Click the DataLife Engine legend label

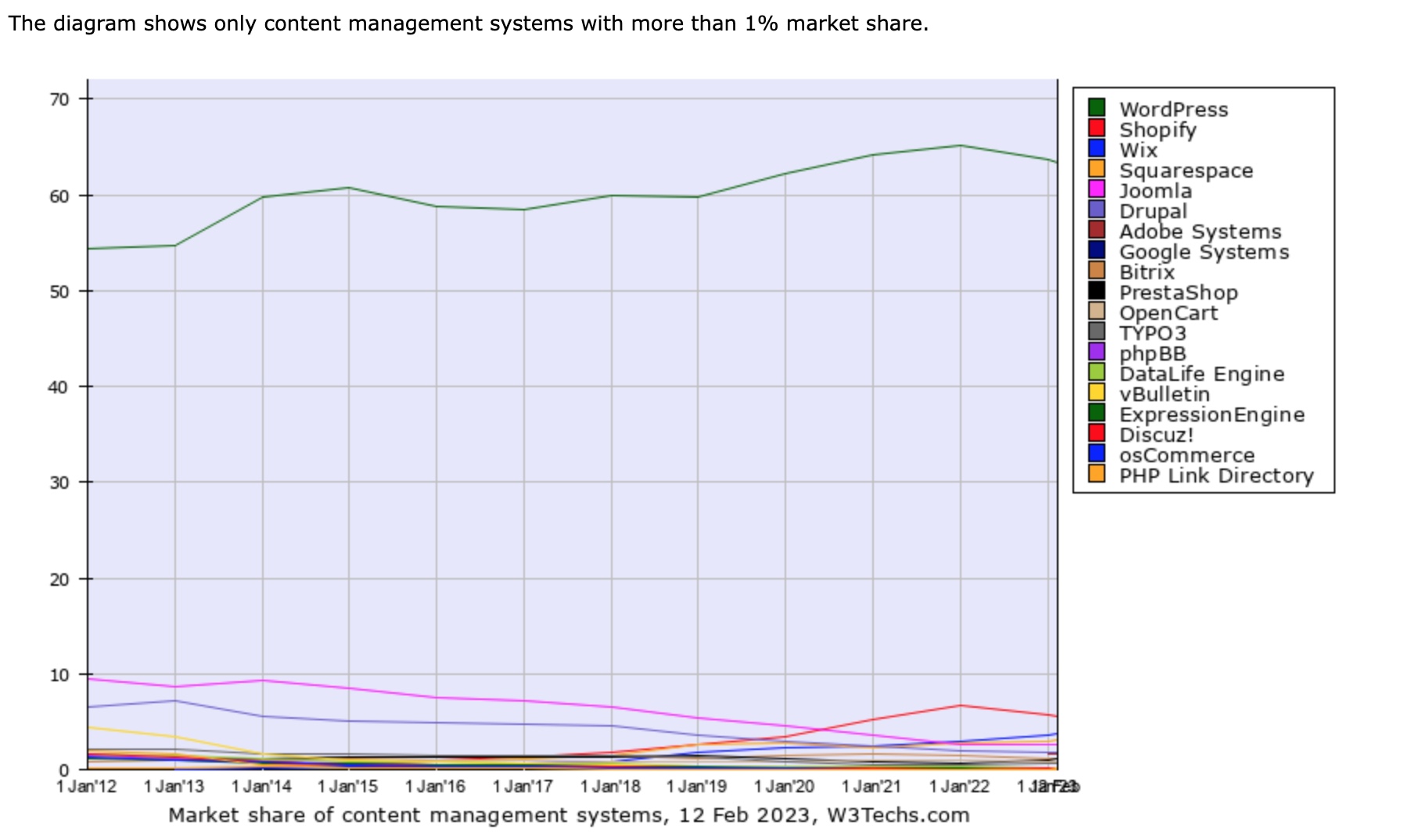(x=1202, y=374)
